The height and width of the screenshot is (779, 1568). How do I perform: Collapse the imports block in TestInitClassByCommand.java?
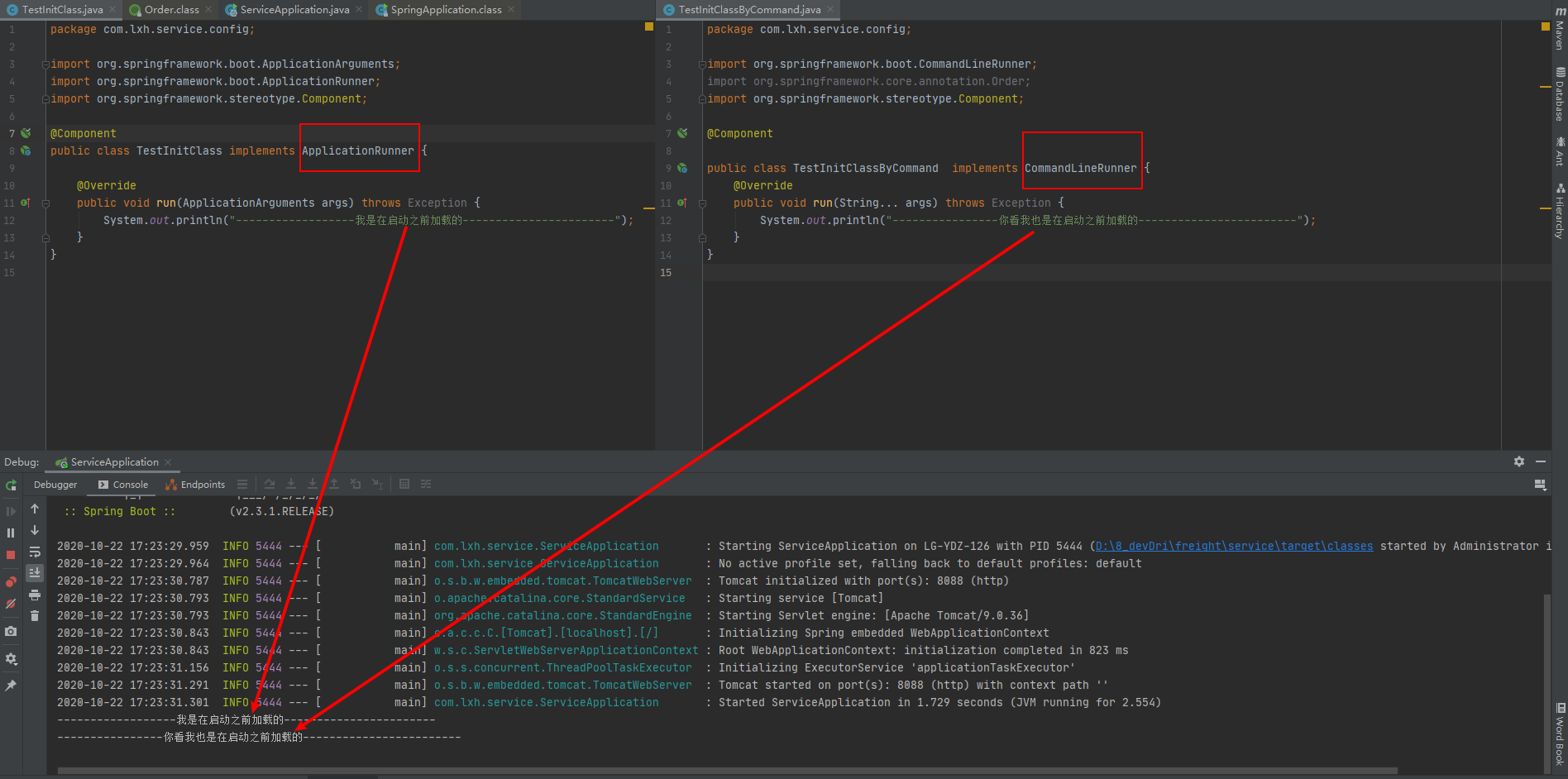702,64
